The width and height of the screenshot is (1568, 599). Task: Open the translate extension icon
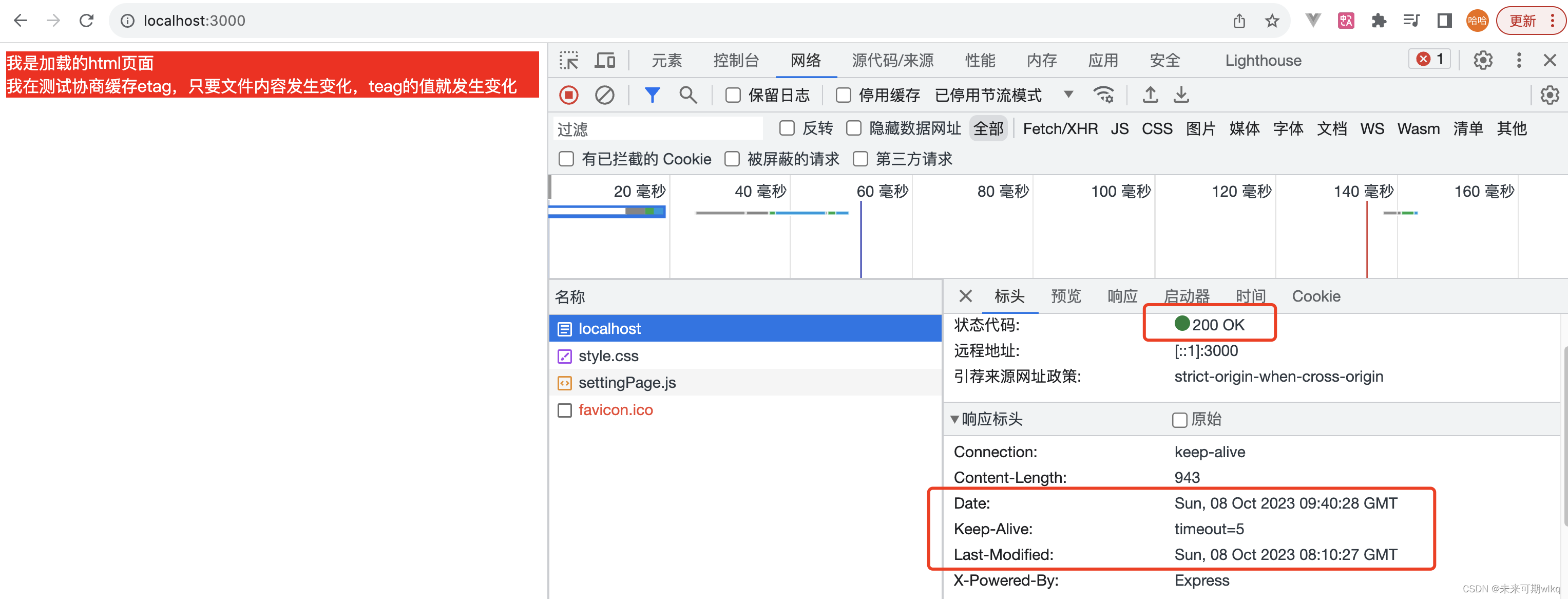[1346, 21]
